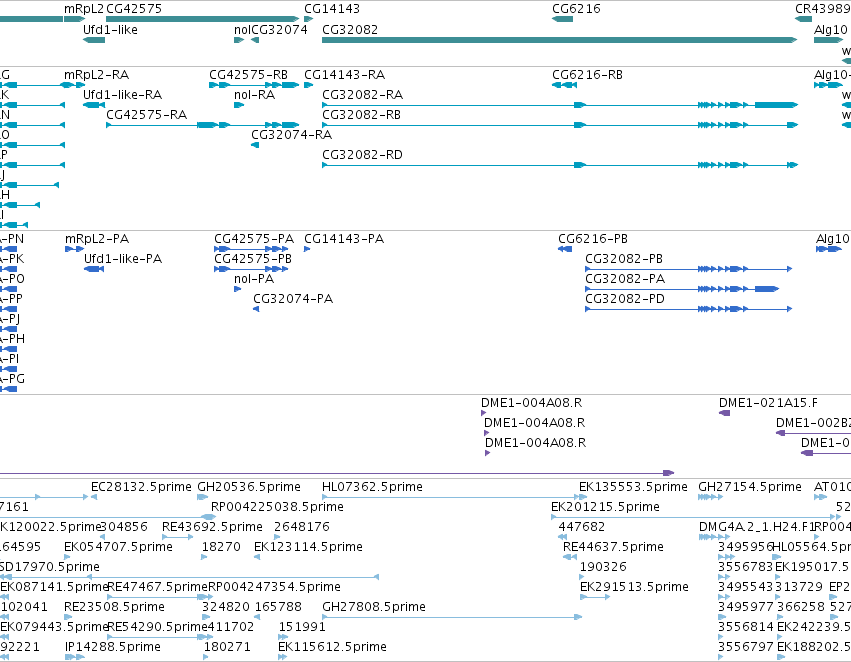Click the CG14143-PA protein label

point(344,239)
